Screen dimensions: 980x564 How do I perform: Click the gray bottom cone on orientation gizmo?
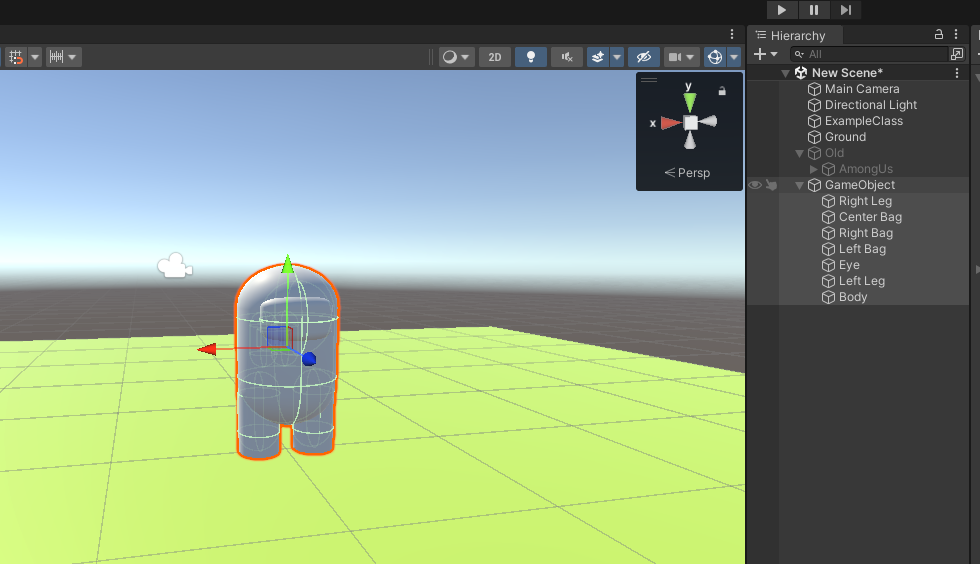coord(689,141)
